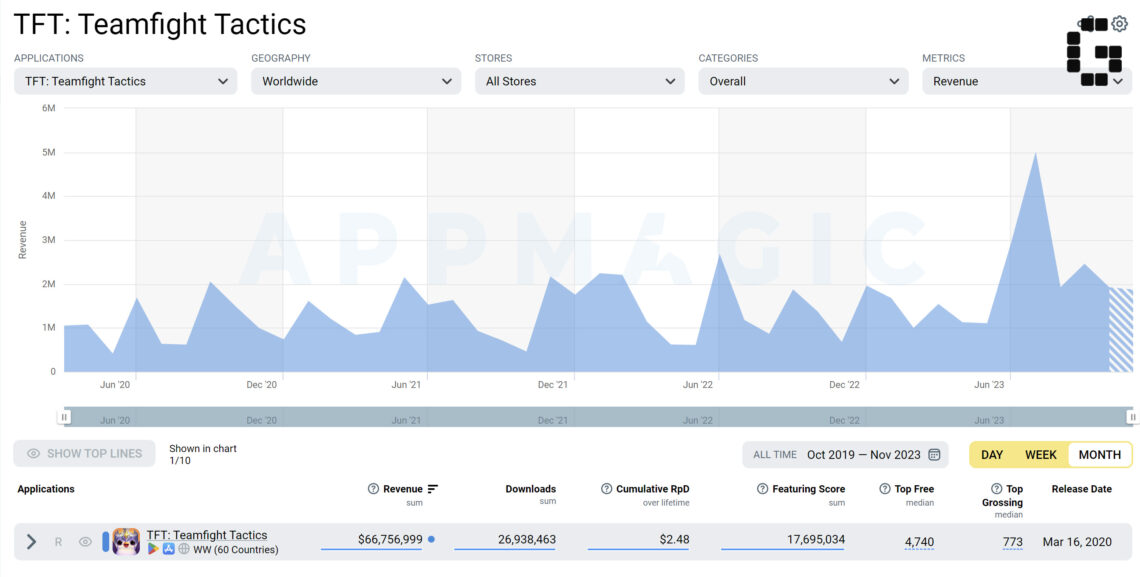Select the DAY granularity option

click(x=992, y=455)
